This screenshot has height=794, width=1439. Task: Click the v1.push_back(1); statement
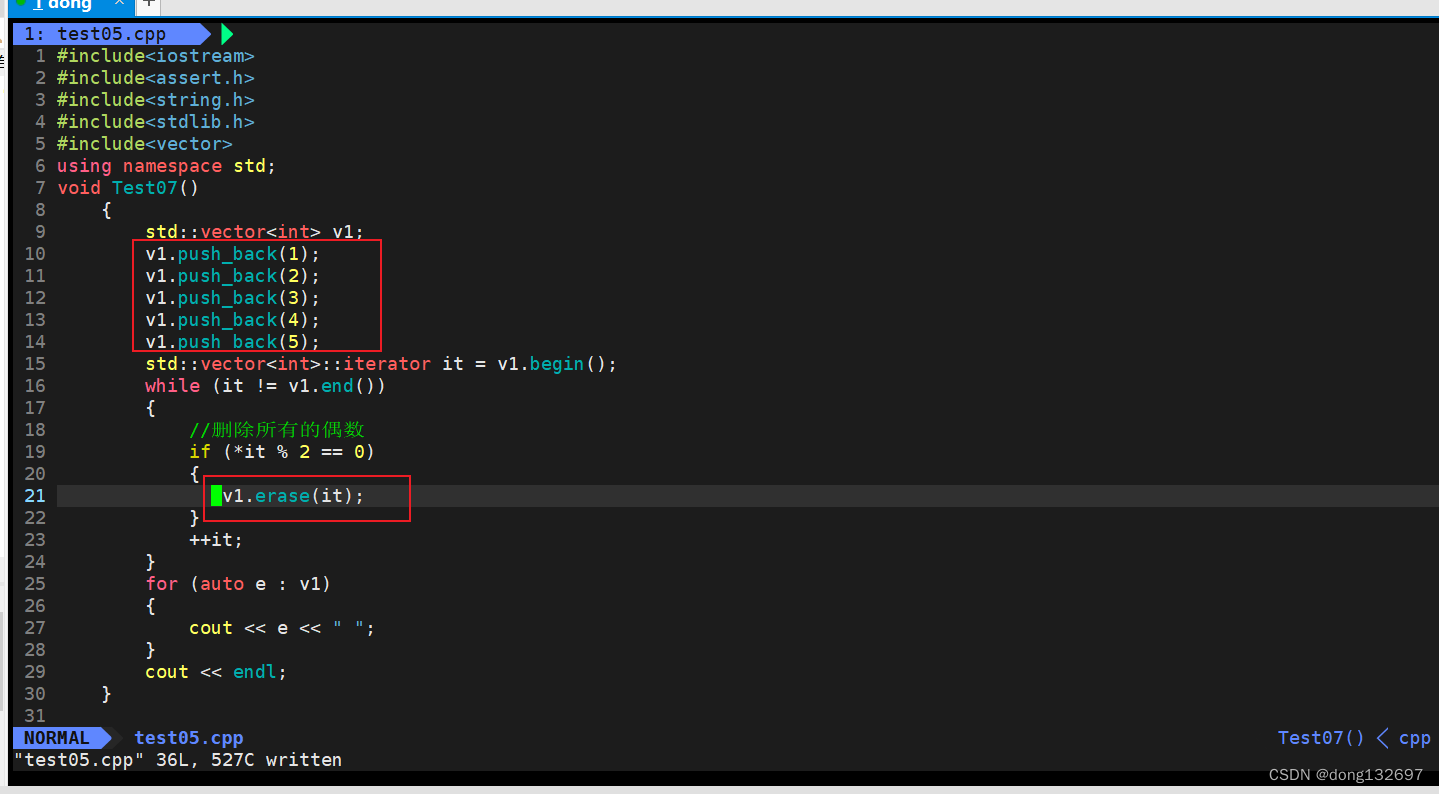[x=233, y=254]
